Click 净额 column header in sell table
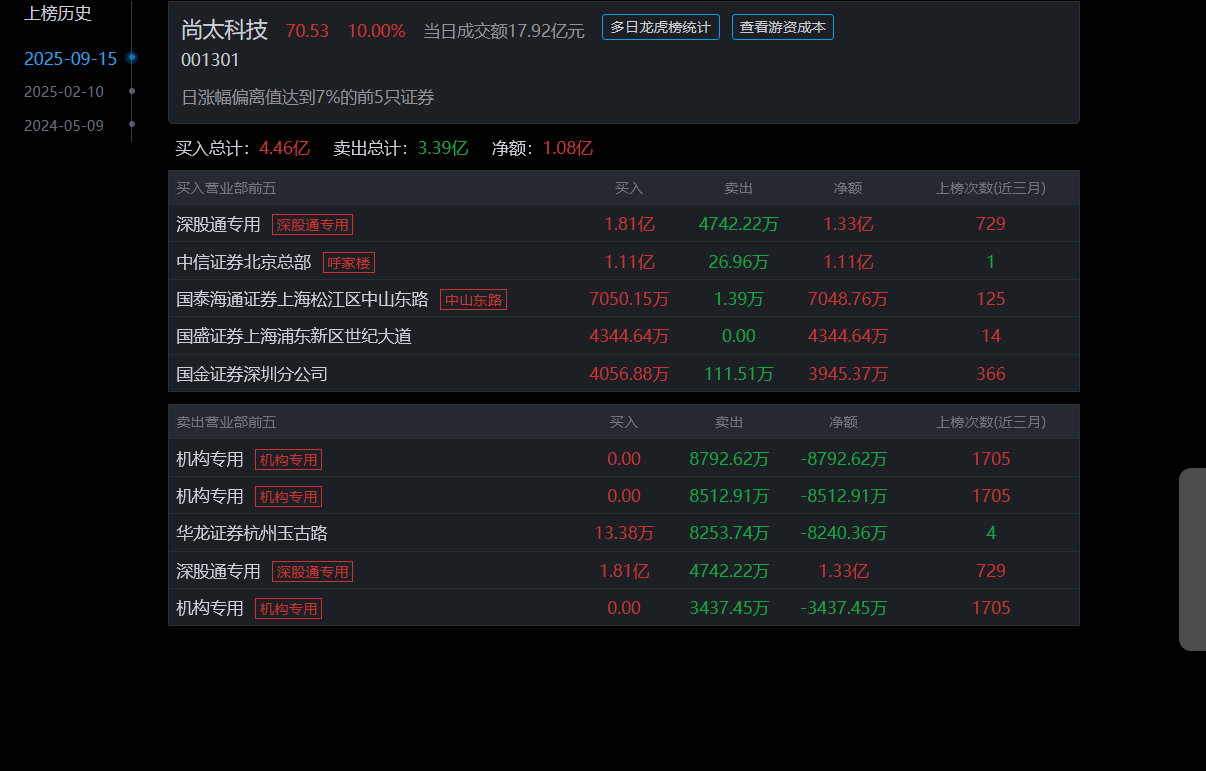The image size is (1206, 771). click(x=843, y=422)
